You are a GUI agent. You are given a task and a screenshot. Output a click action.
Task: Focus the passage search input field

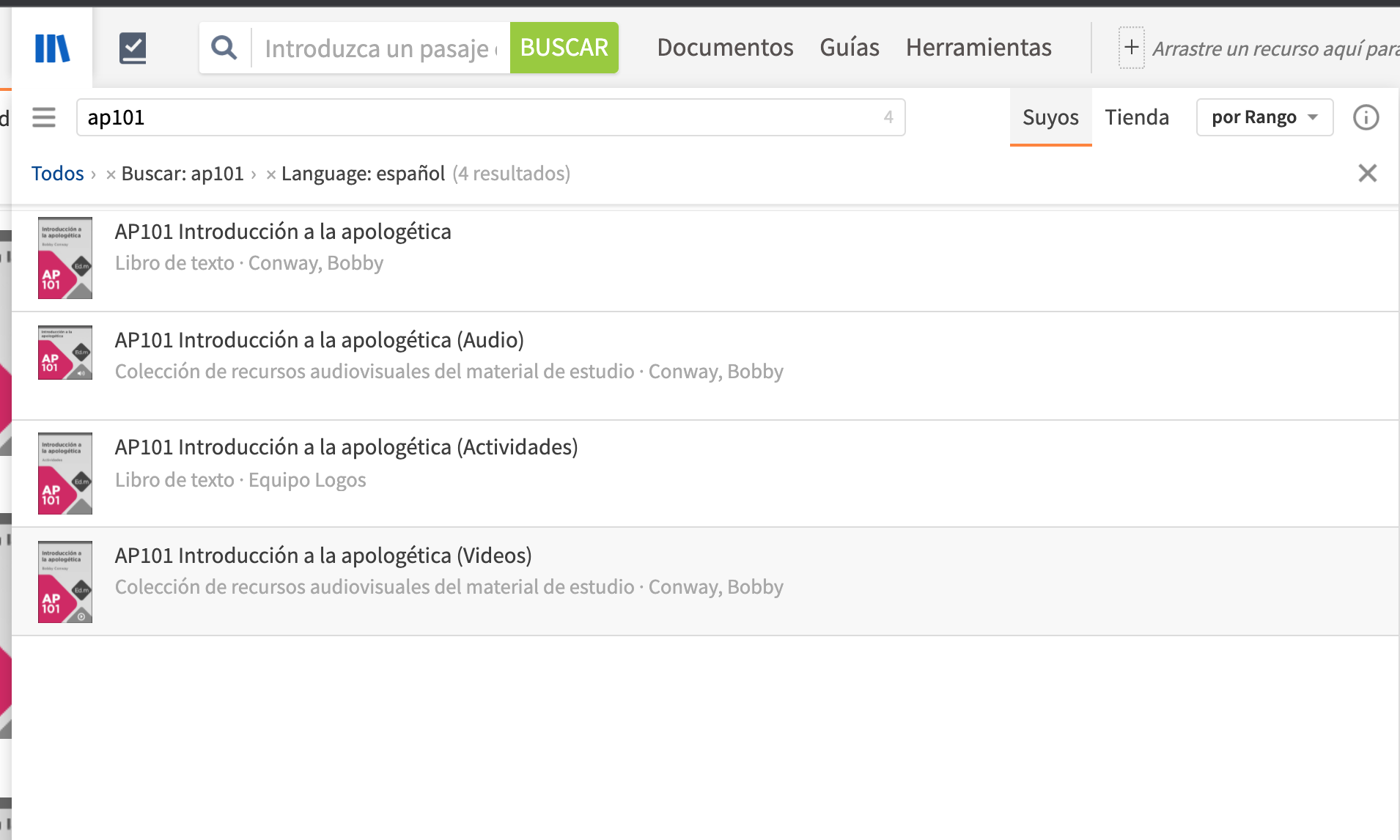click(381, 48)
